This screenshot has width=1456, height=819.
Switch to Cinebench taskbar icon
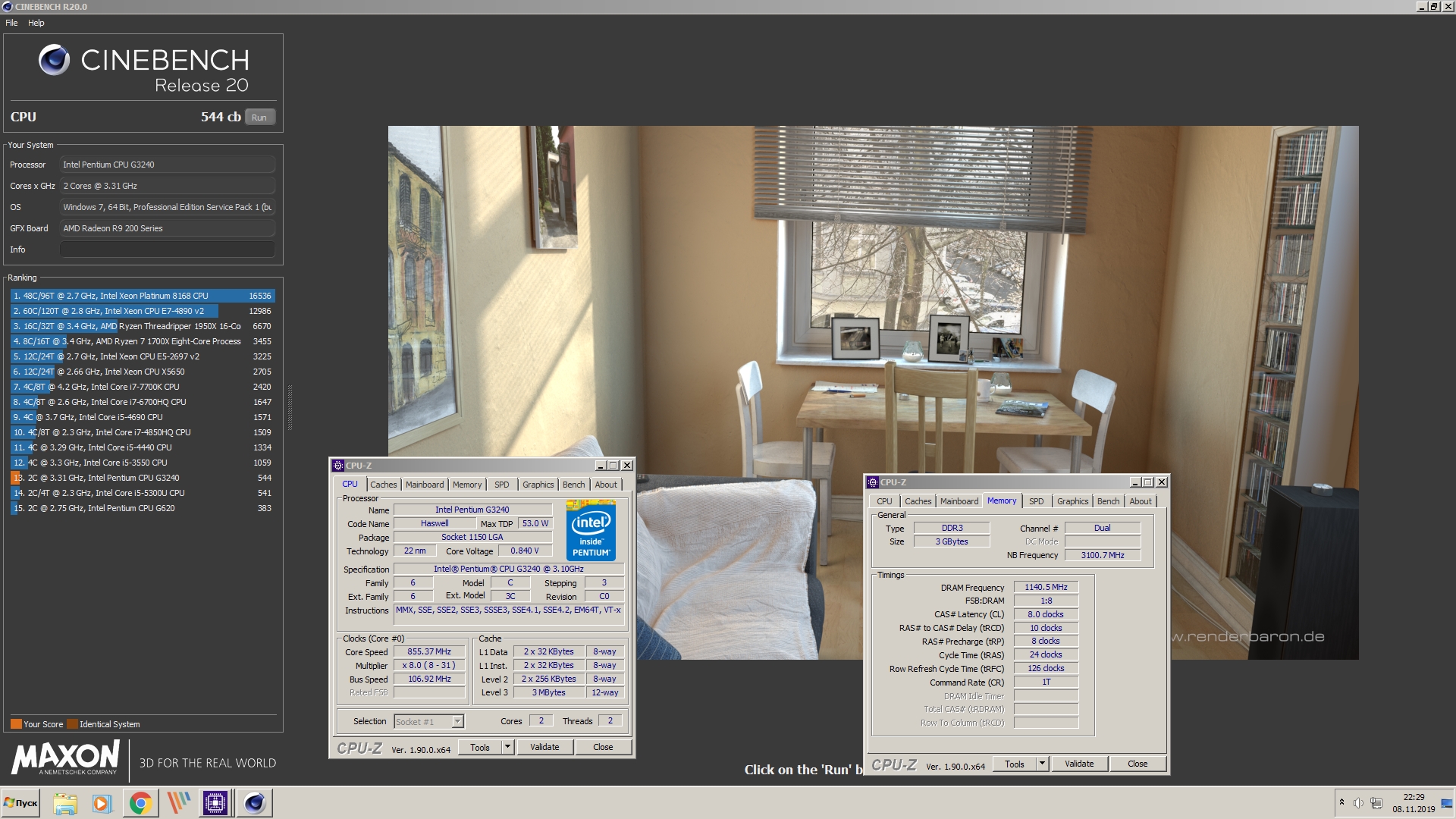pyautogui.click(x=255, y=803)
